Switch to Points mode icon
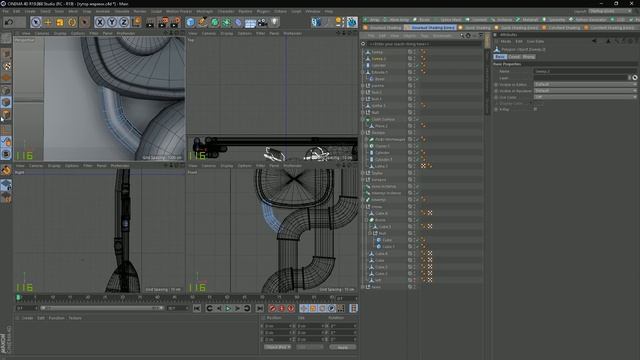Screen dimensions: 640x360 6,91
